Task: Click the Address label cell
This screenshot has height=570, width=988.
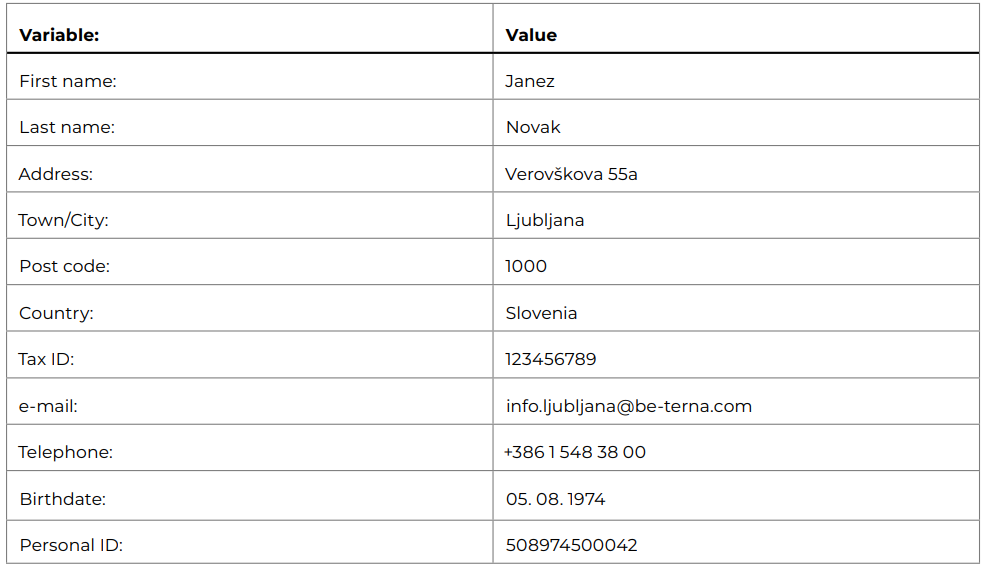Action: point(250,169)
